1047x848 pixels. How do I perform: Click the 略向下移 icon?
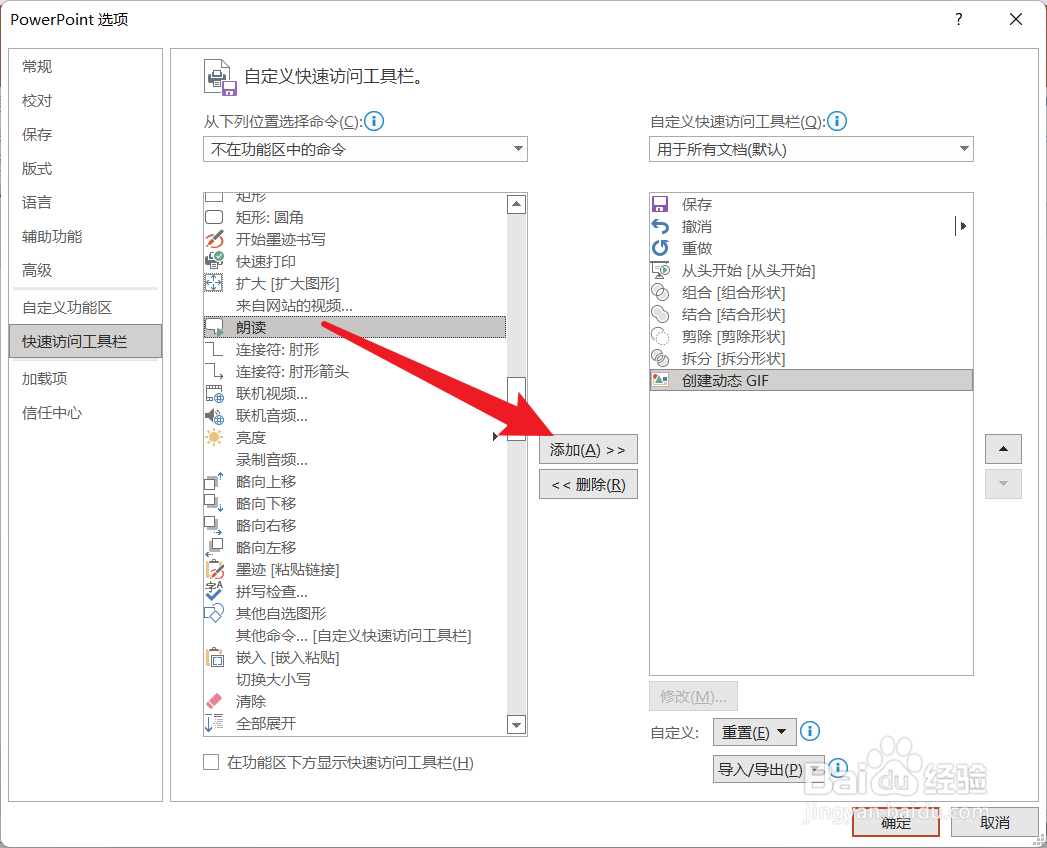[214, 503]
